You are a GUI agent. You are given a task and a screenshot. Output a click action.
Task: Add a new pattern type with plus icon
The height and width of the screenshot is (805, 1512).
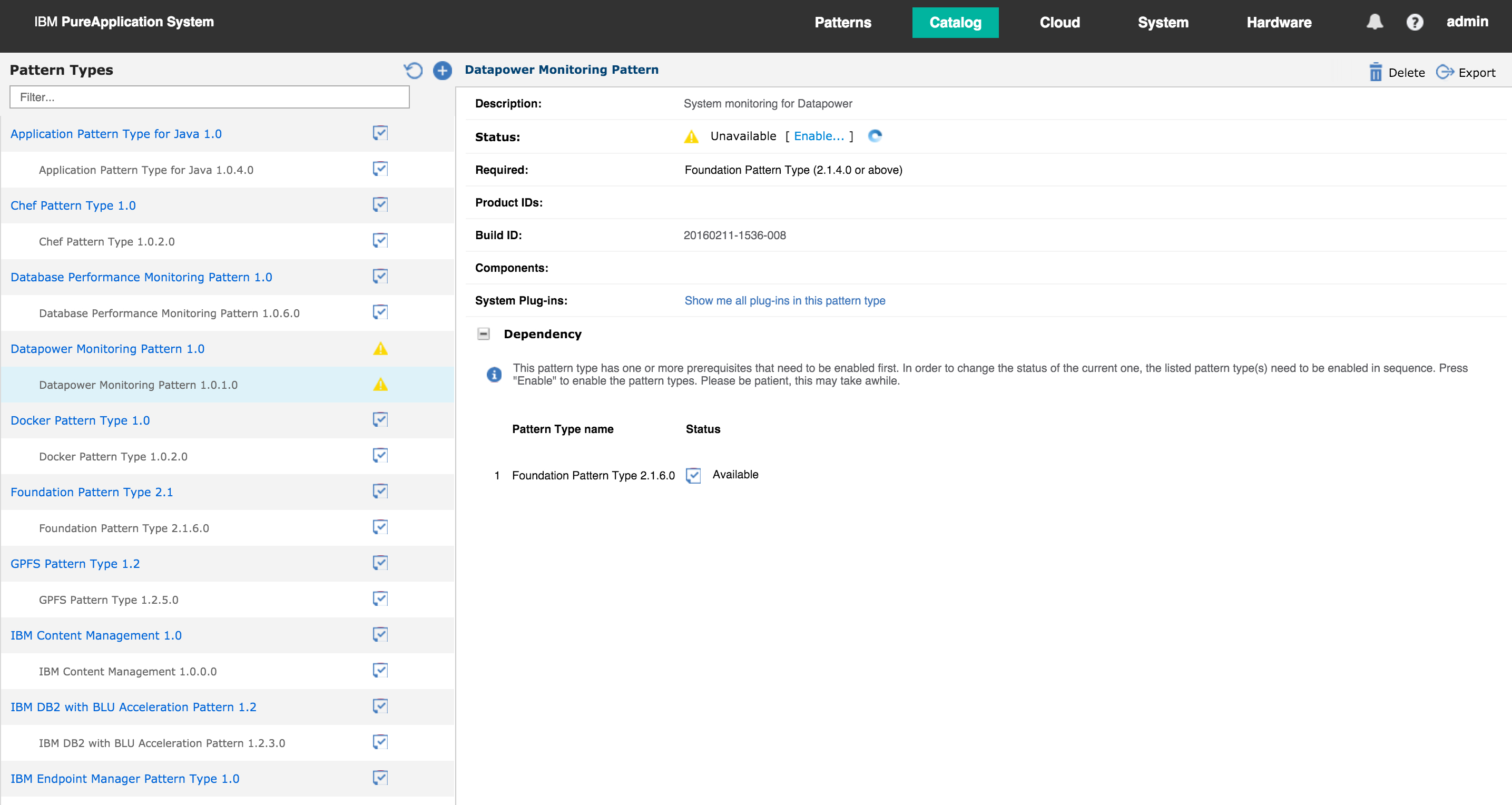click(442, 71)
